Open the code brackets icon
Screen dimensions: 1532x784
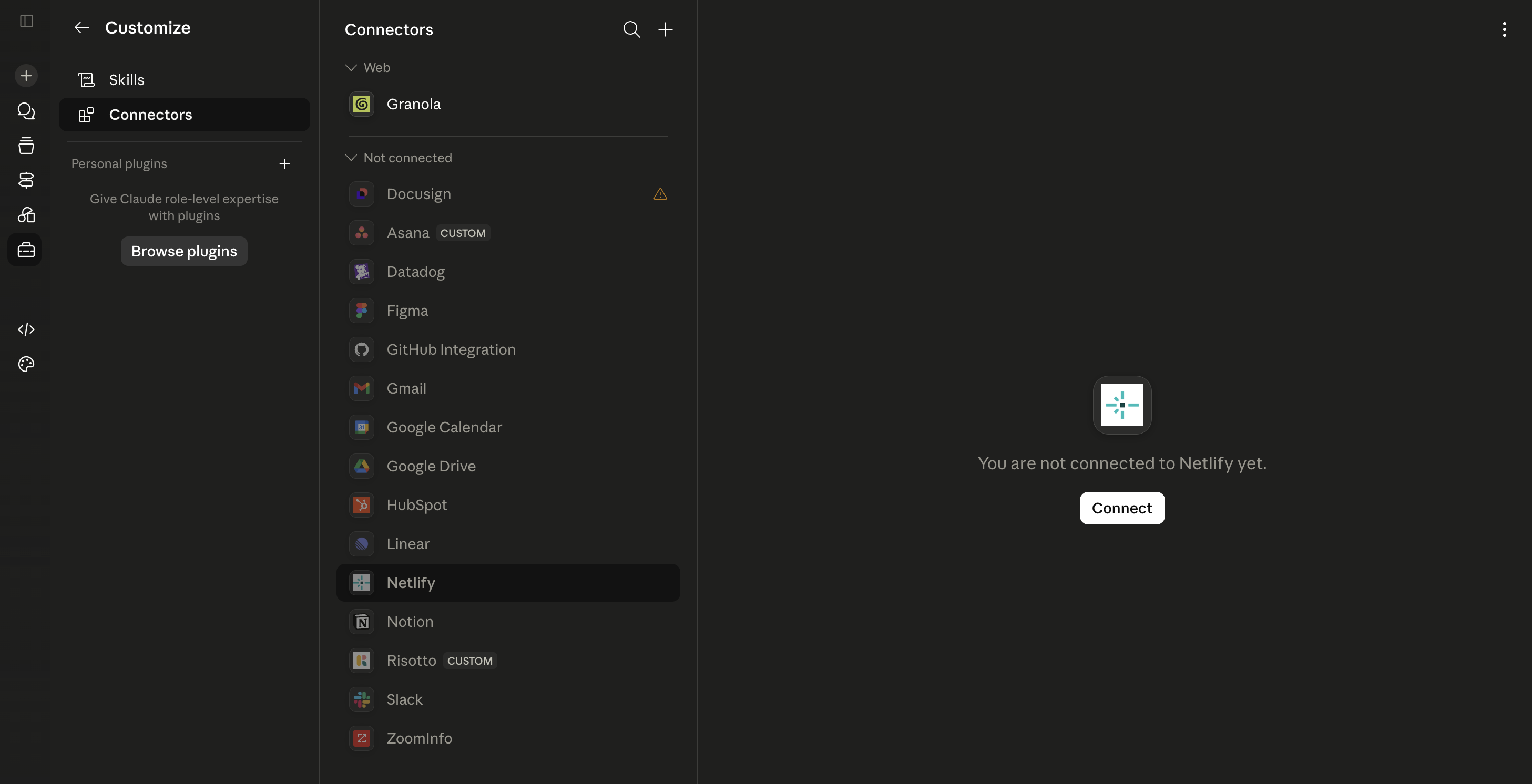coord(26,329)
